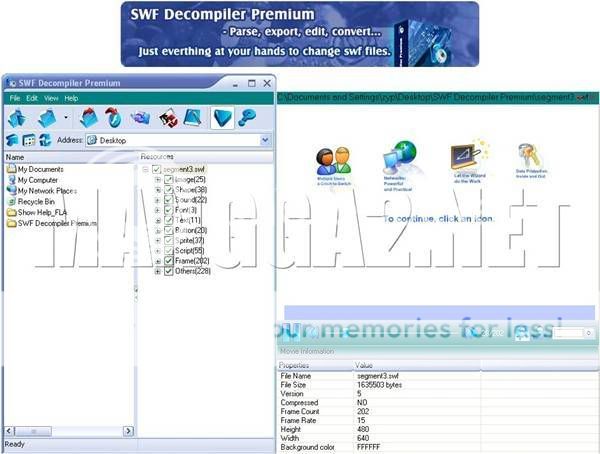Screen dimensions: 600x454
Task: Select SWF Decompiler Premium folder icon
Action: coord(11,223)
